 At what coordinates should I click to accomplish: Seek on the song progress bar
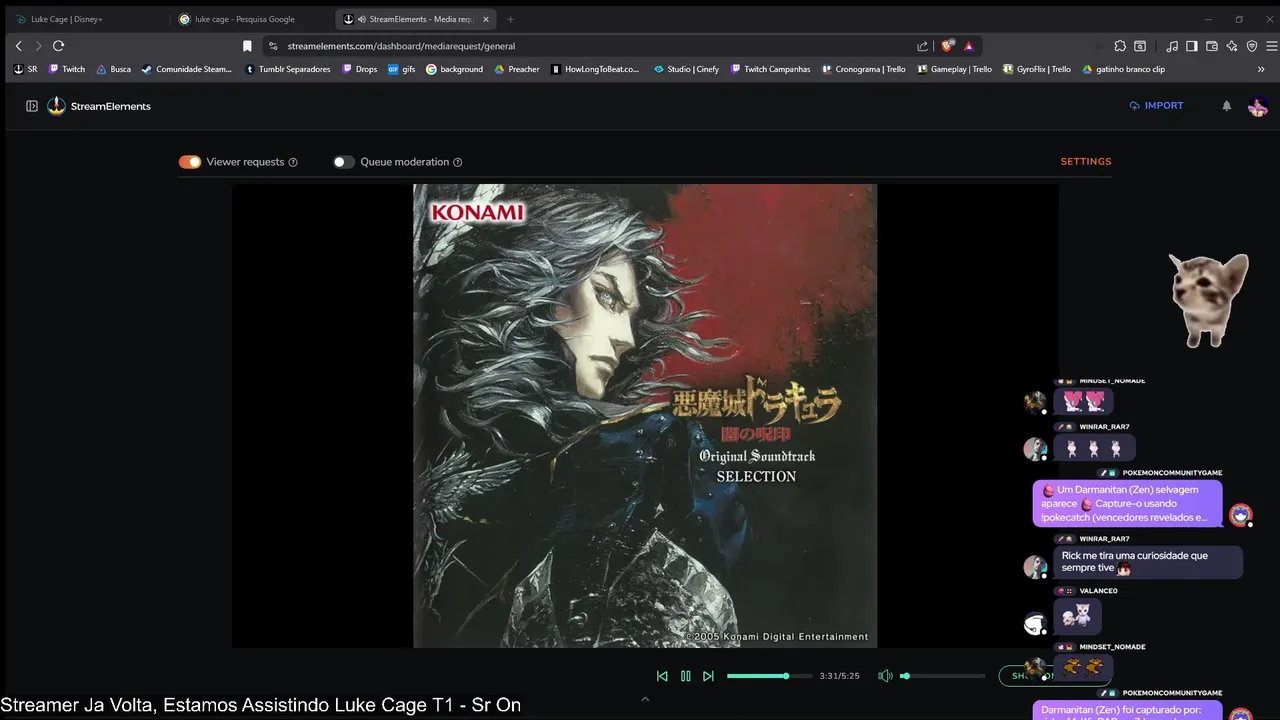769,676
